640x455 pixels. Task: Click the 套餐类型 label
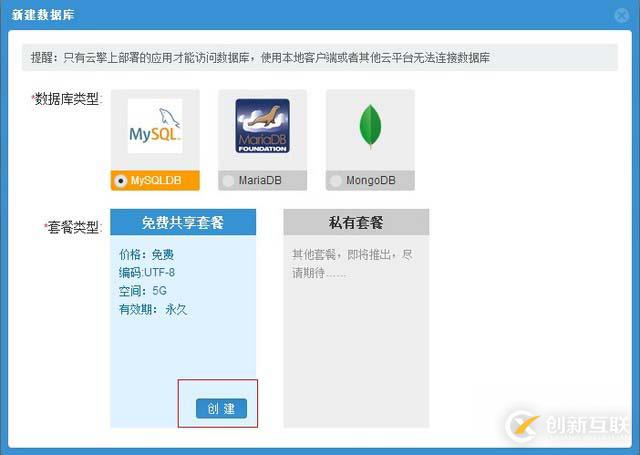pos(73,227)
